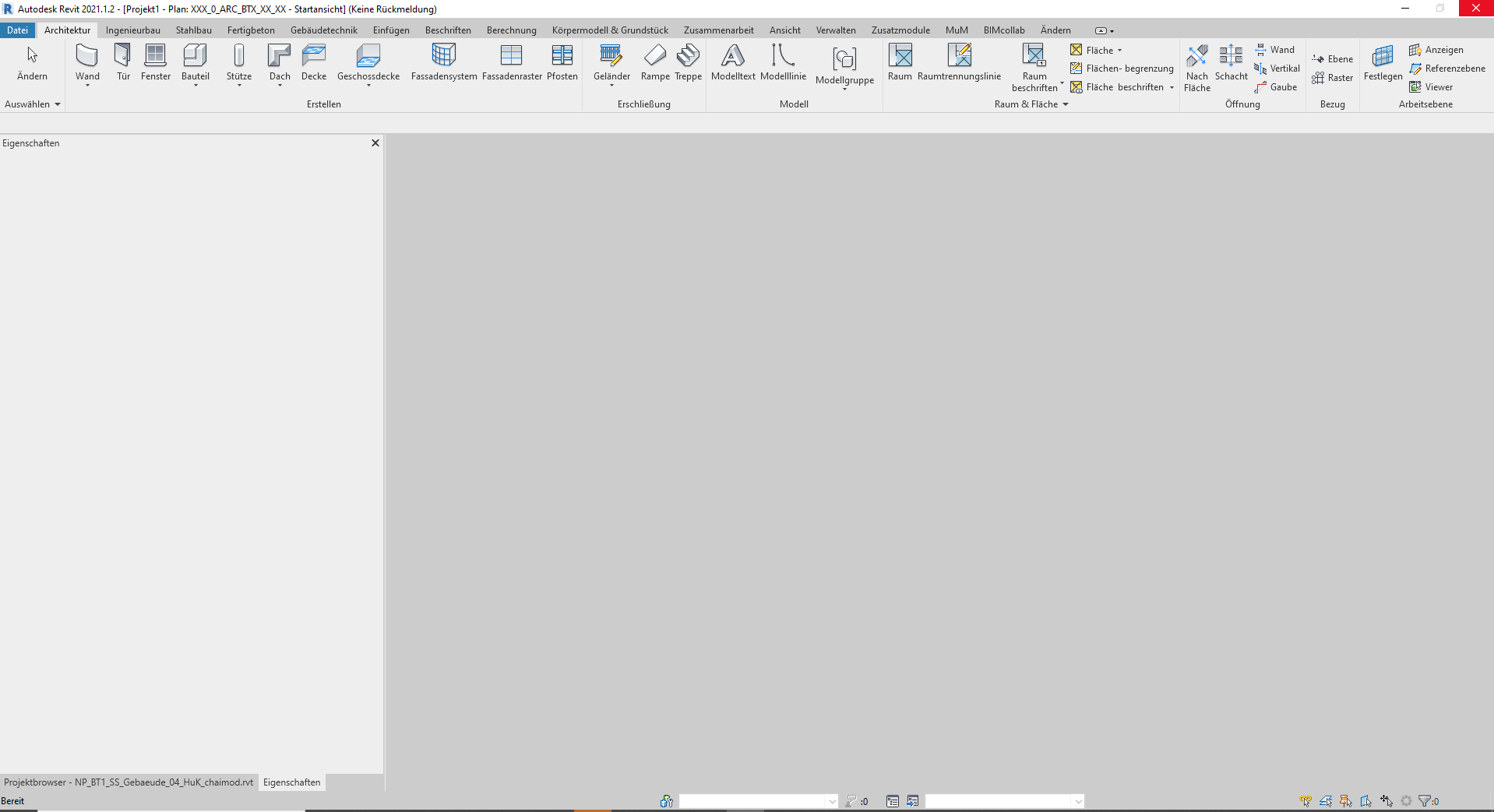The width and height of the screenshot is (1494, 812).
Task: Enable drag elements on selection
Action: 1387,800
